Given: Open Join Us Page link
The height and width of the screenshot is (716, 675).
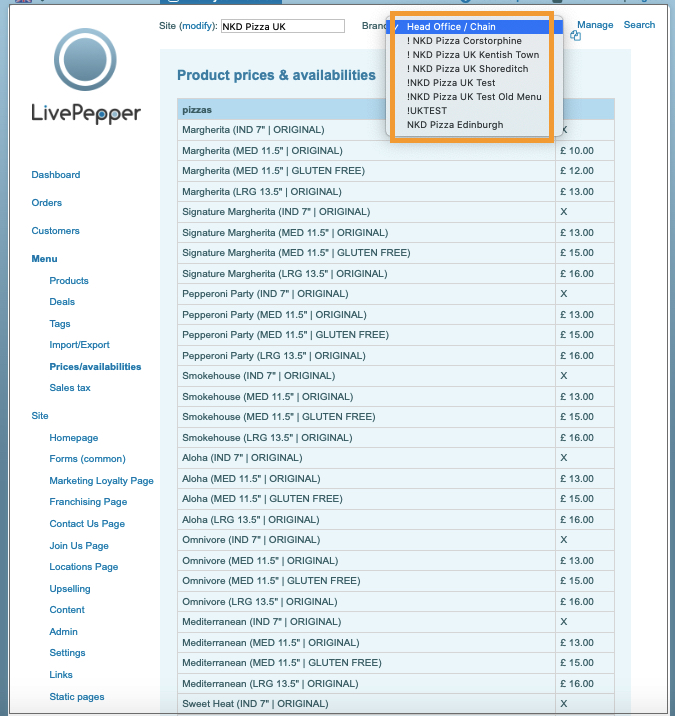Looking at the screenshot, I should pos(79,546).
